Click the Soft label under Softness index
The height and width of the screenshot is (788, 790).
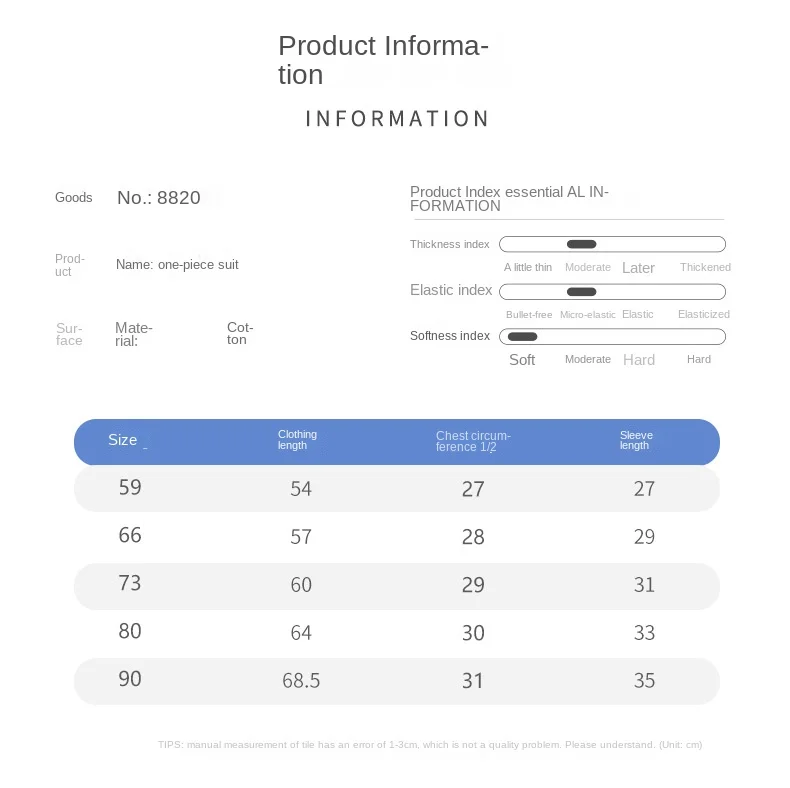(x=522, y=360)
